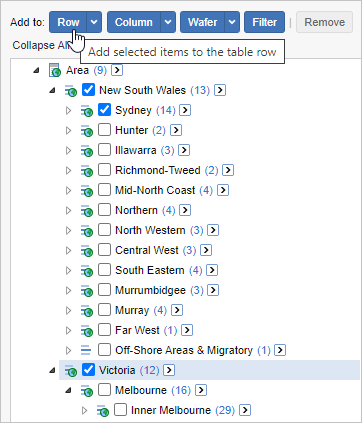The width and height of the screenshot is (362, 423).
Task: Click the arrow button next to Area (9)
Action: click(117, 70)
